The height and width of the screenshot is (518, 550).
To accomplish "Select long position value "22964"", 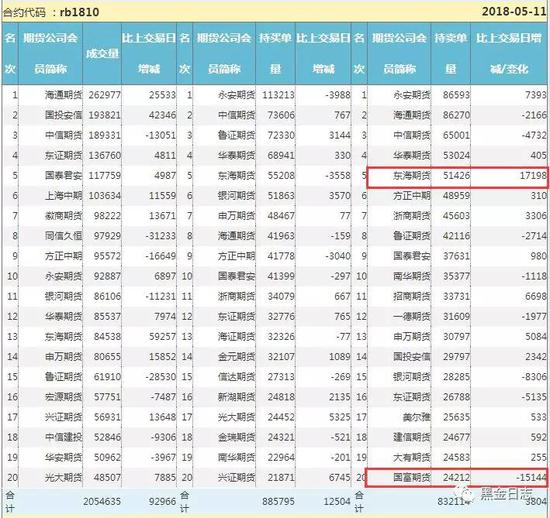I will pos(281,457).
